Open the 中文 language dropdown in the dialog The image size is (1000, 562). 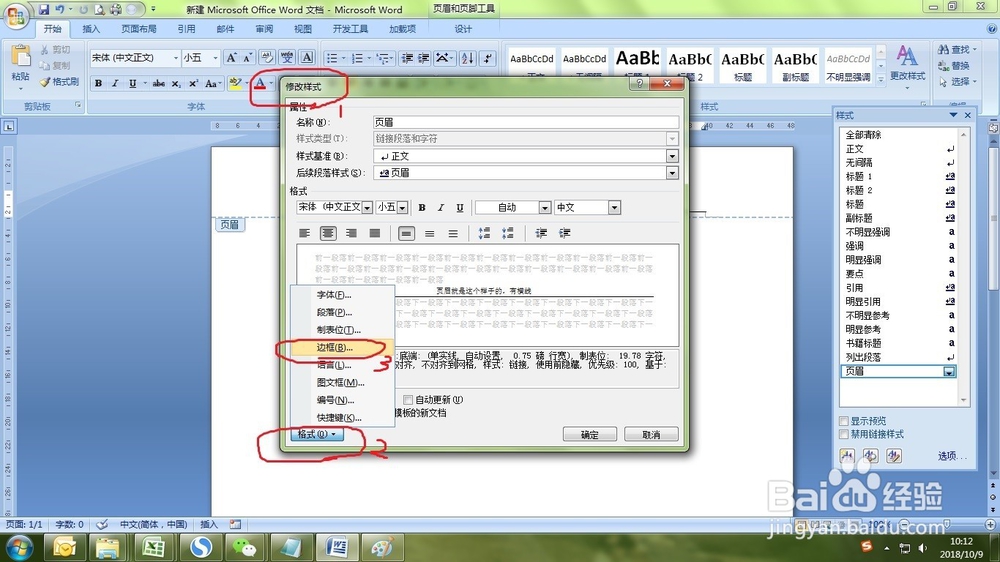(x=614, y=207)
